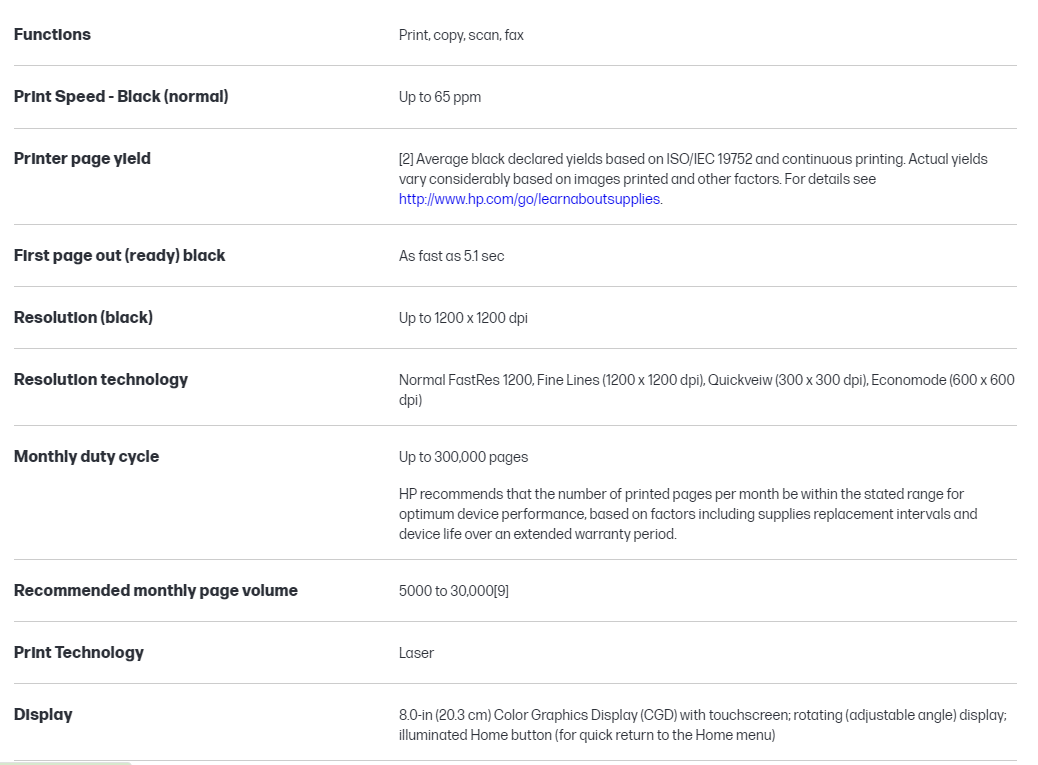Click the 'Laser' print technology value

[x=416, y=654]
